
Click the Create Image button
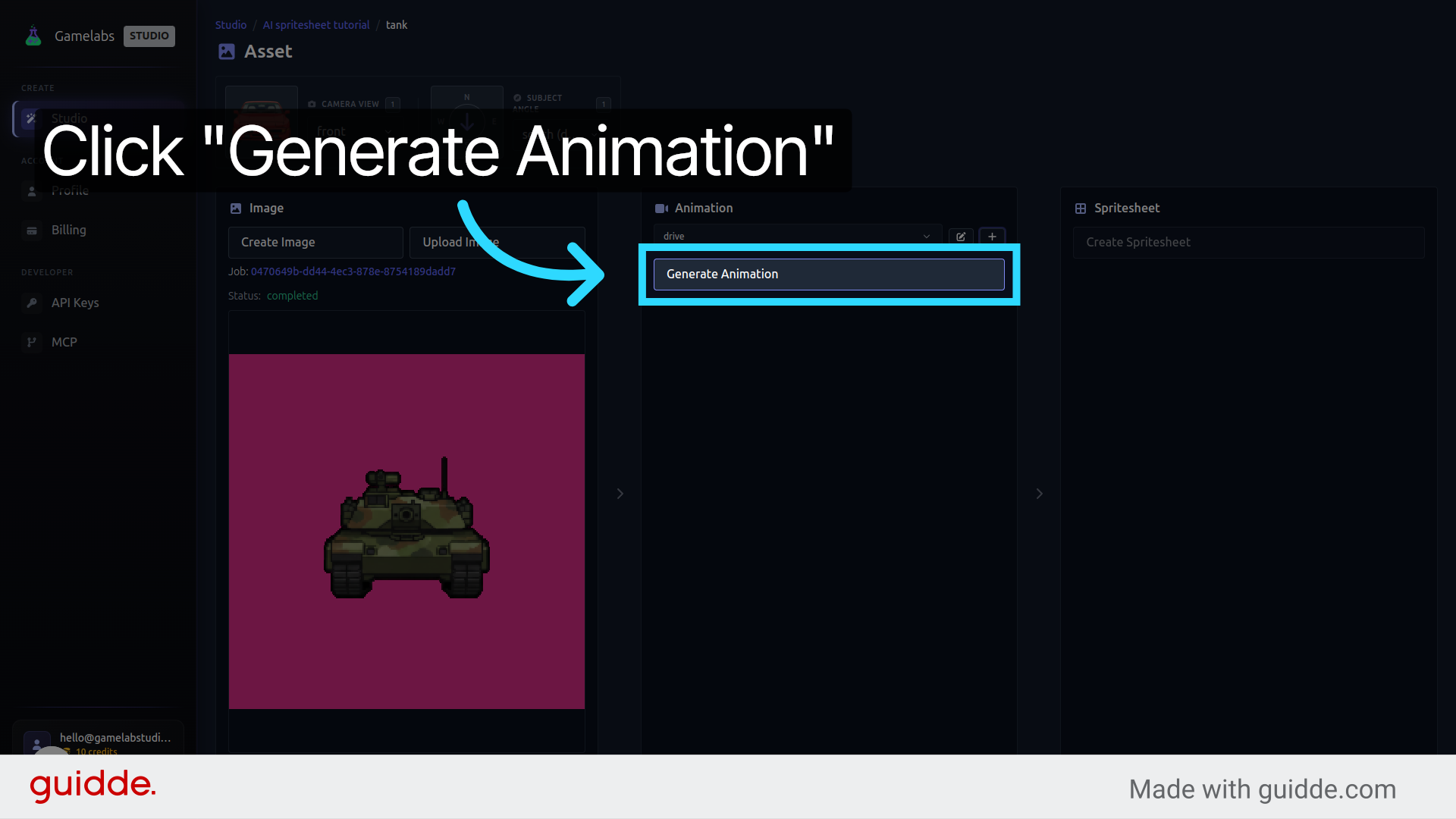coord(315,242)
